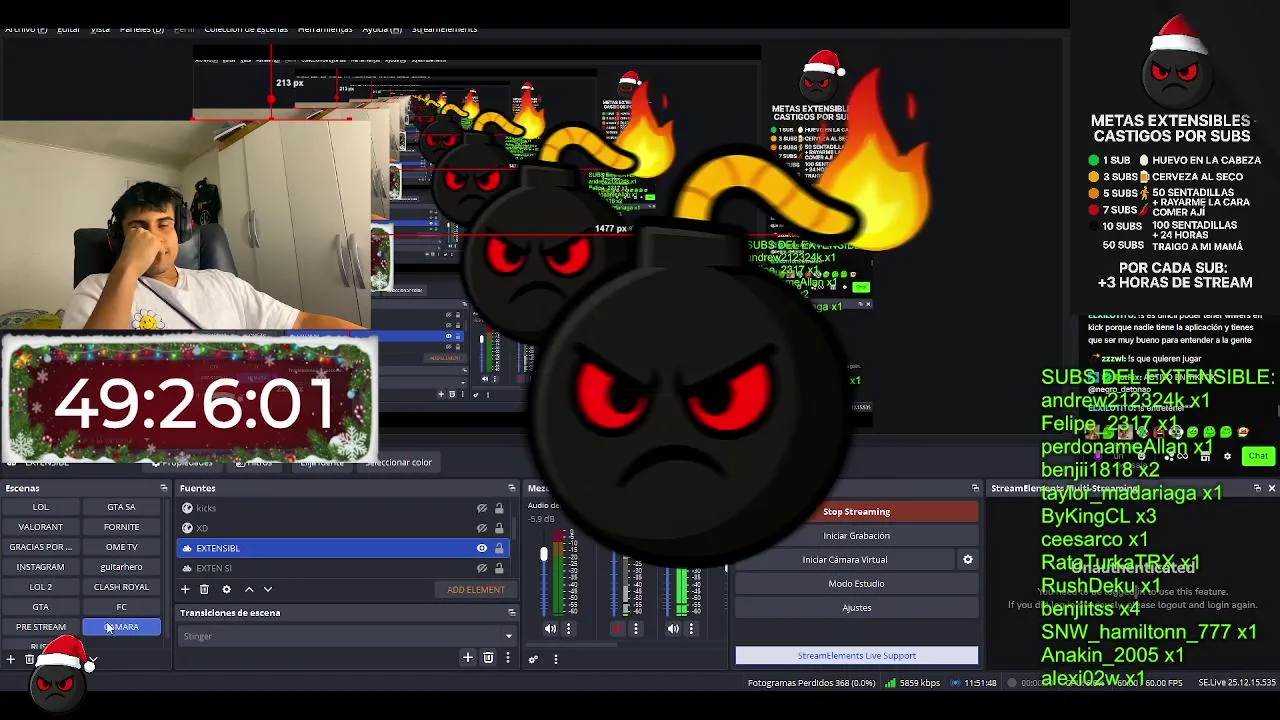
Task: Open Ayuda menu
Action: (x=382, y=29)
